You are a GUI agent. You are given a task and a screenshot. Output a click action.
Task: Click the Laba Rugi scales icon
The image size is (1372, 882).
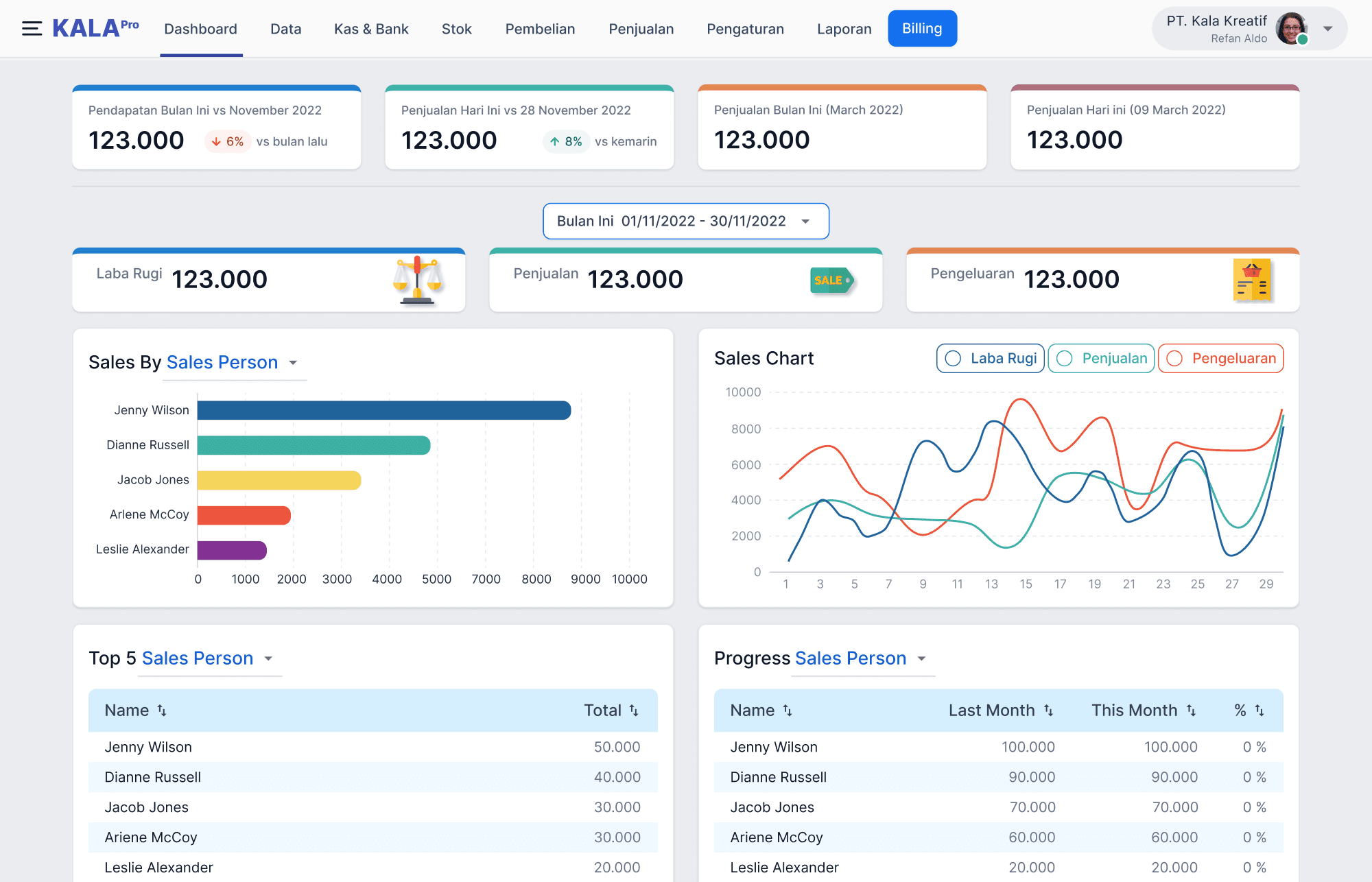[x=417, y=280]
